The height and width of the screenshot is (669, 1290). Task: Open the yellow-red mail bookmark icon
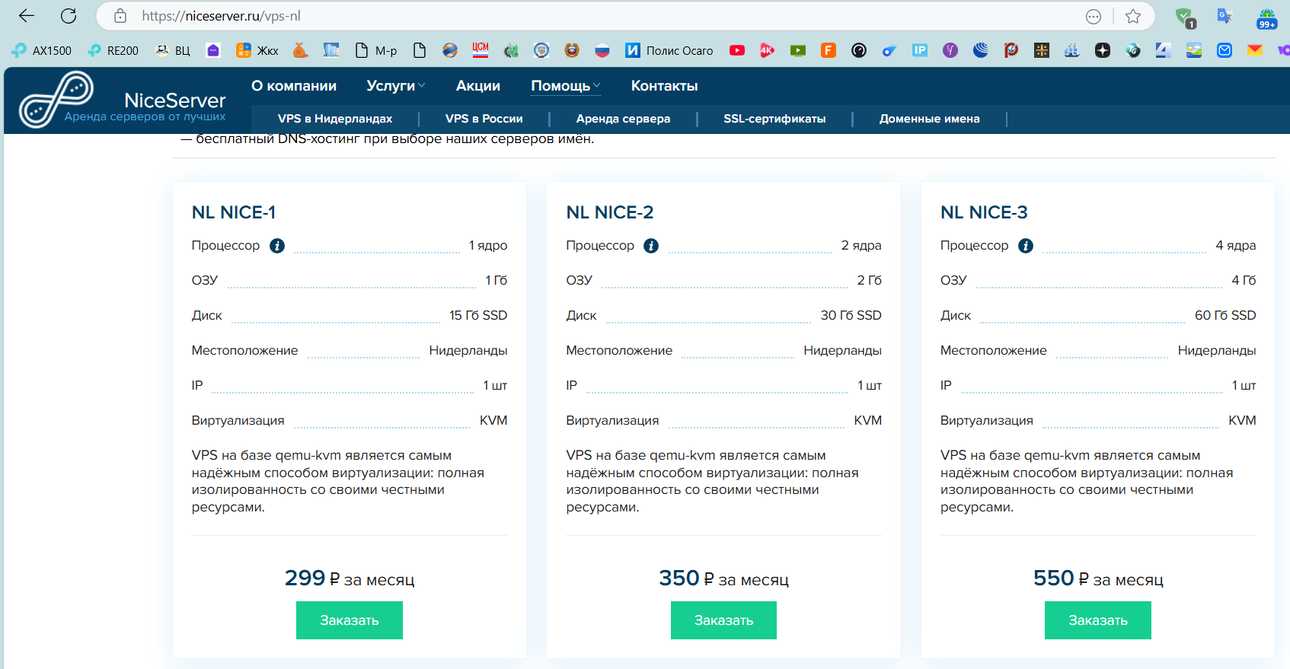[1255, 50]
